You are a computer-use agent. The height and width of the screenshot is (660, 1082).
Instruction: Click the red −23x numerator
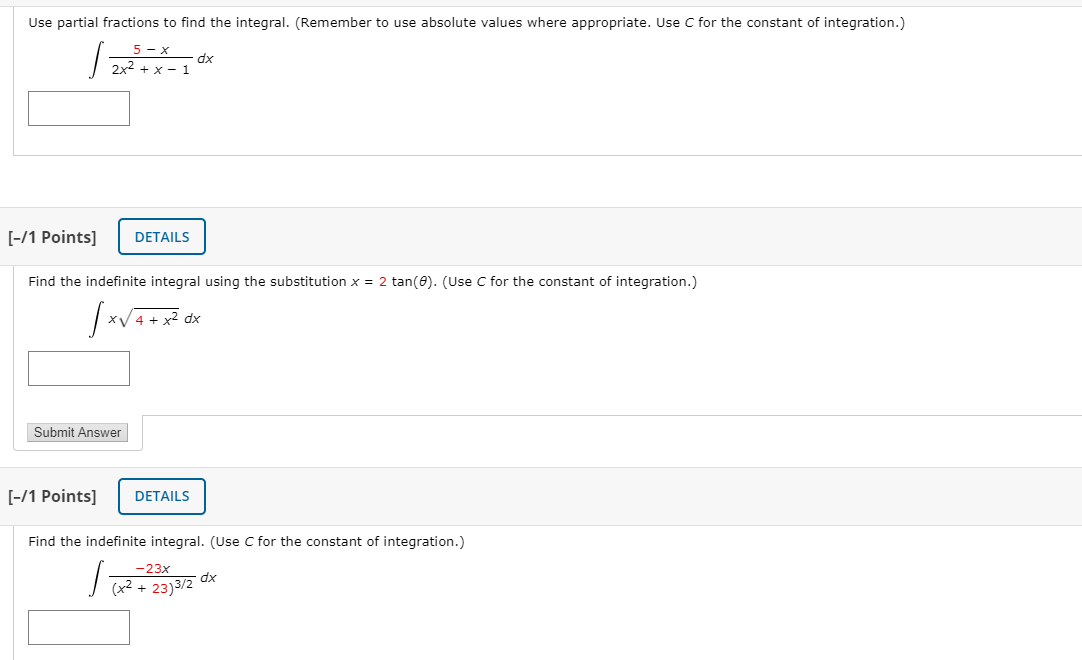(152, 566)
